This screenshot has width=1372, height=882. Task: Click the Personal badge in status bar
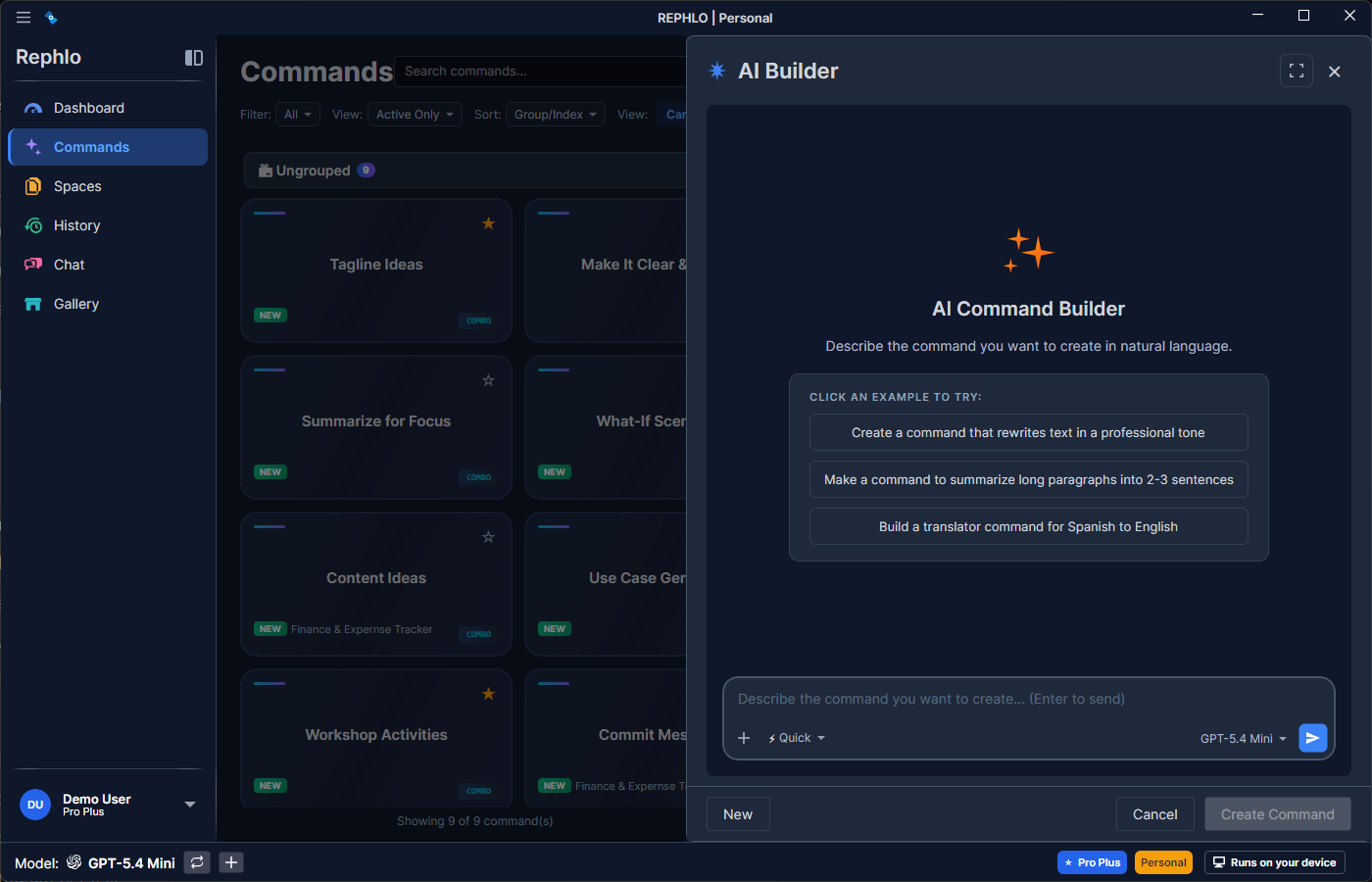(x=1163, y=862)
